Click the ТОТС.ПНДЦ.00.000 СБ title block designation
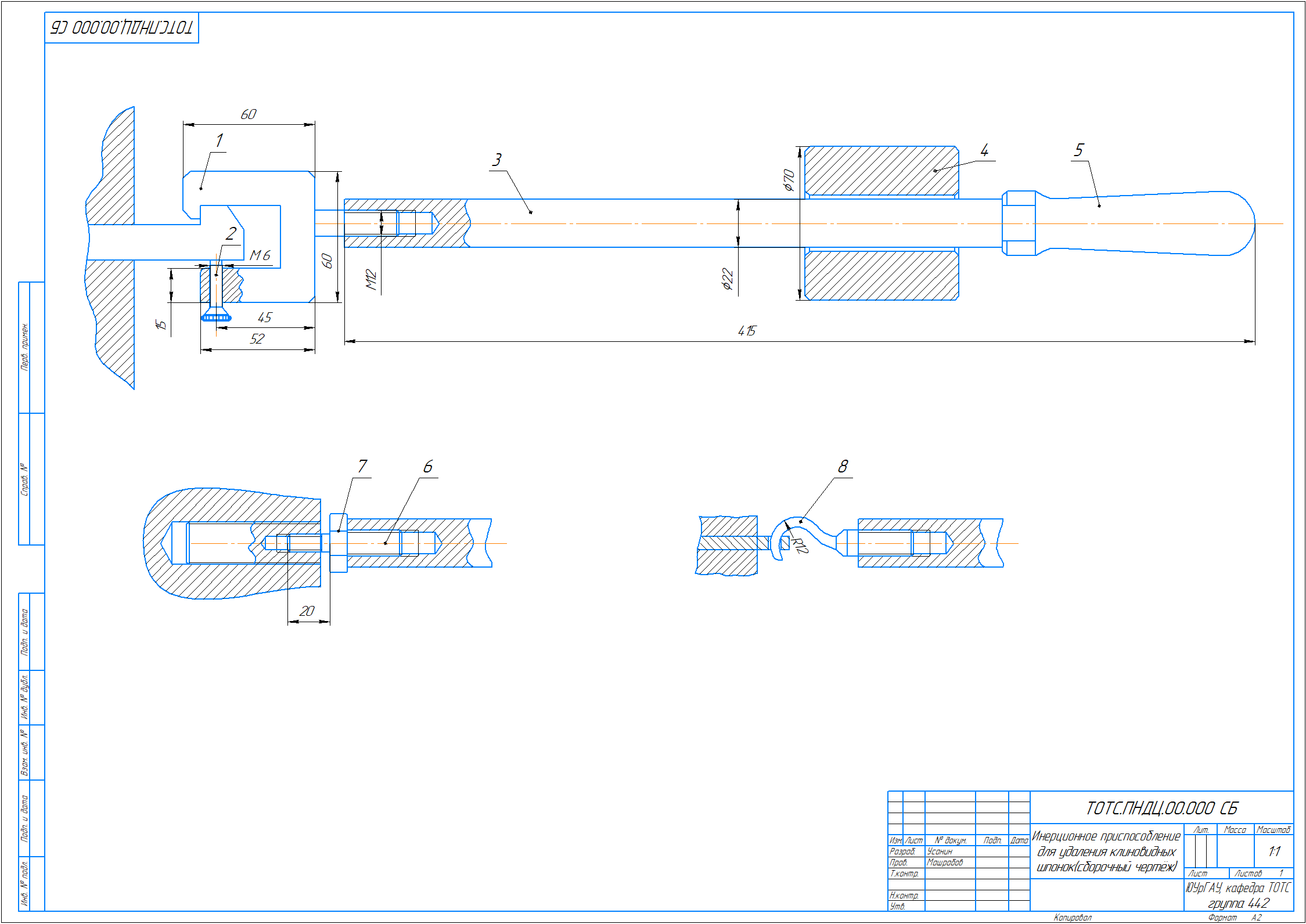The height and width of the screenshot is (924, 1306). click(x=1161, y=808)
